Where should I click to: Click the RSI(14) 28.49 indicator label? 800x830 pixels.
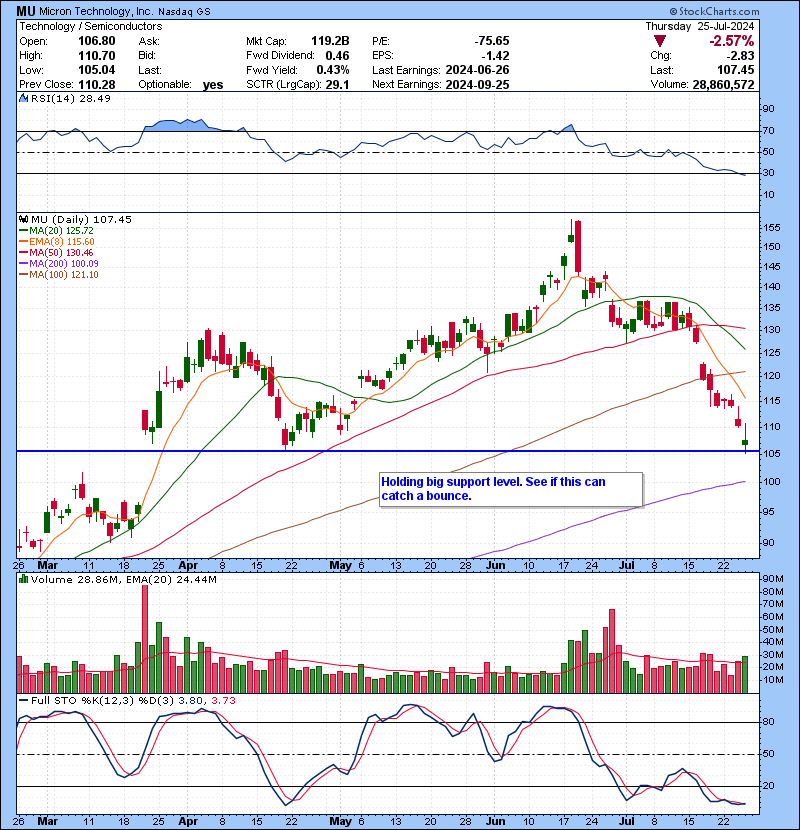[x=70, y=98]
